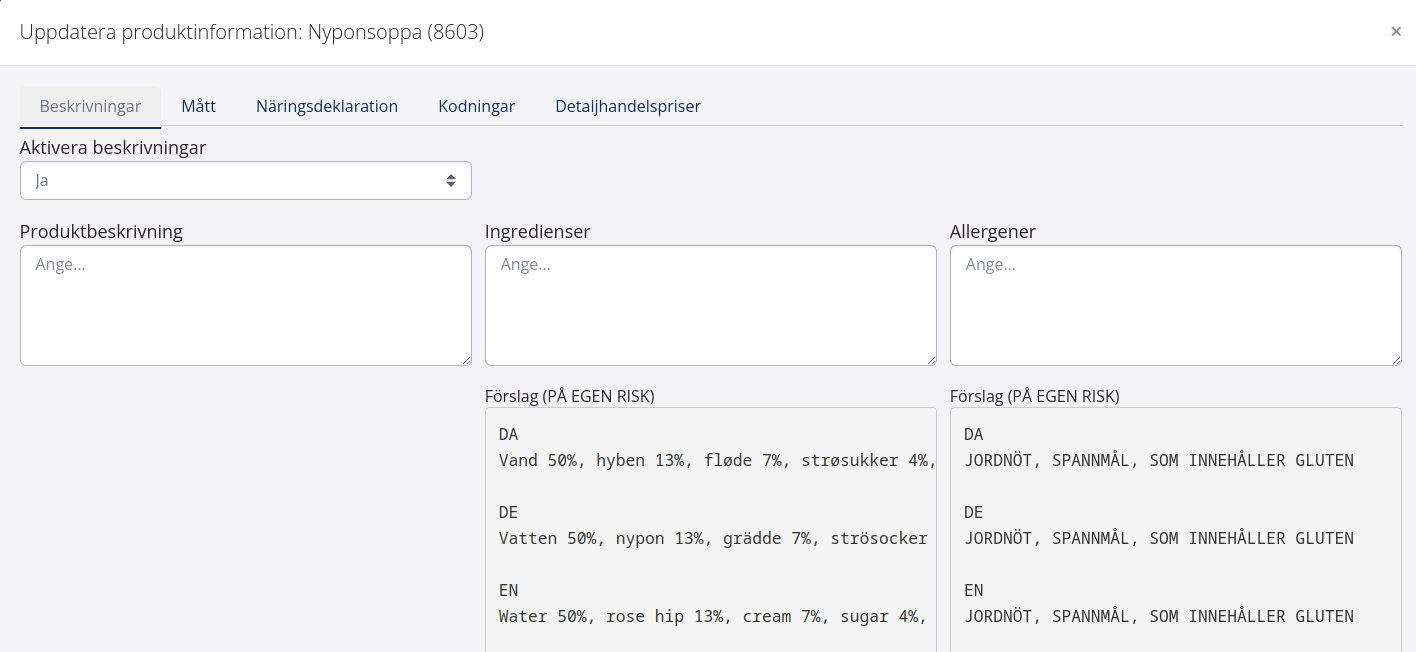Click into the Allergener text area
Screen dimensions: 1416x652
(1176, 305)
